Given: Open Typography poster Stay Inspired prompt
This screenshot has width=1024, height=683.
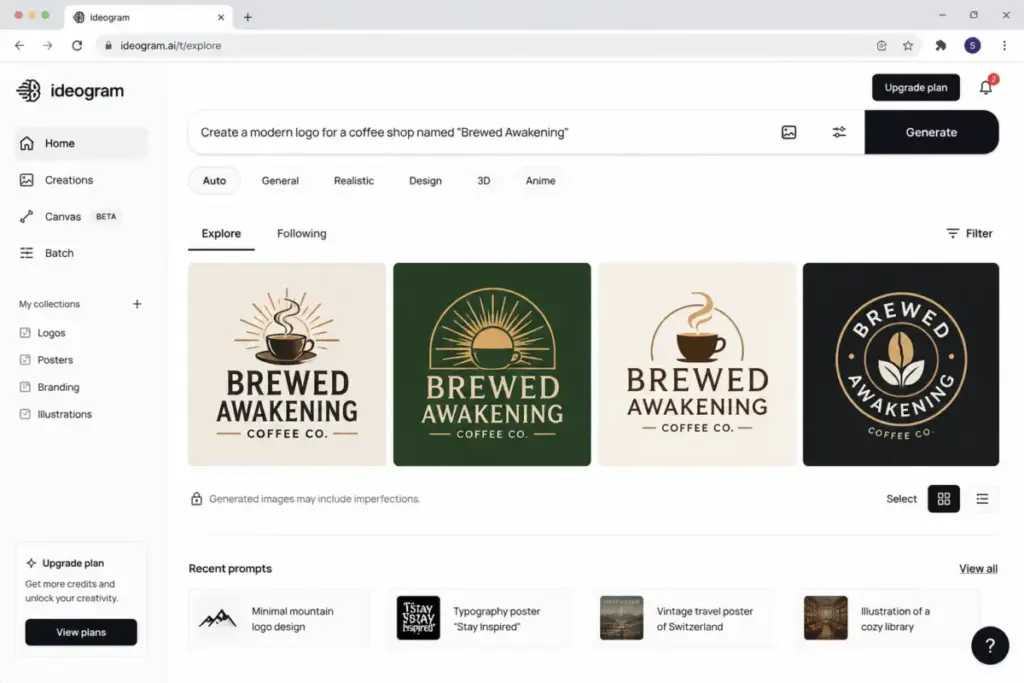Looking at the screenshot, I should [481, 618].
